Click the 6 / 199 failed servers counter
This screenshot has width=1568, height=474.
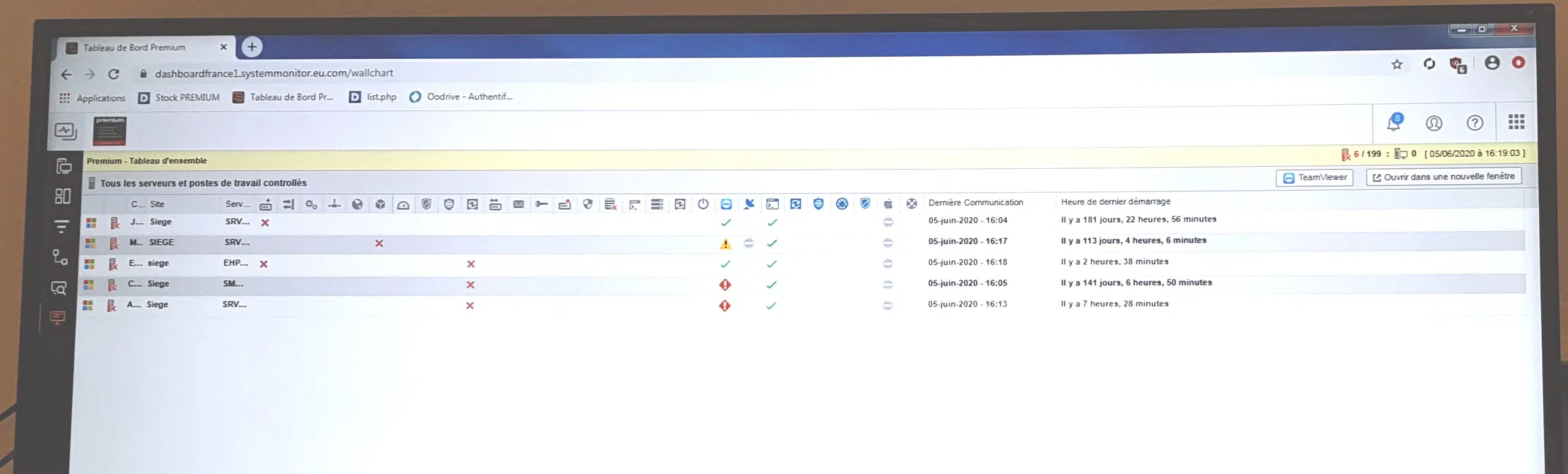click(x=1361, y=154)
